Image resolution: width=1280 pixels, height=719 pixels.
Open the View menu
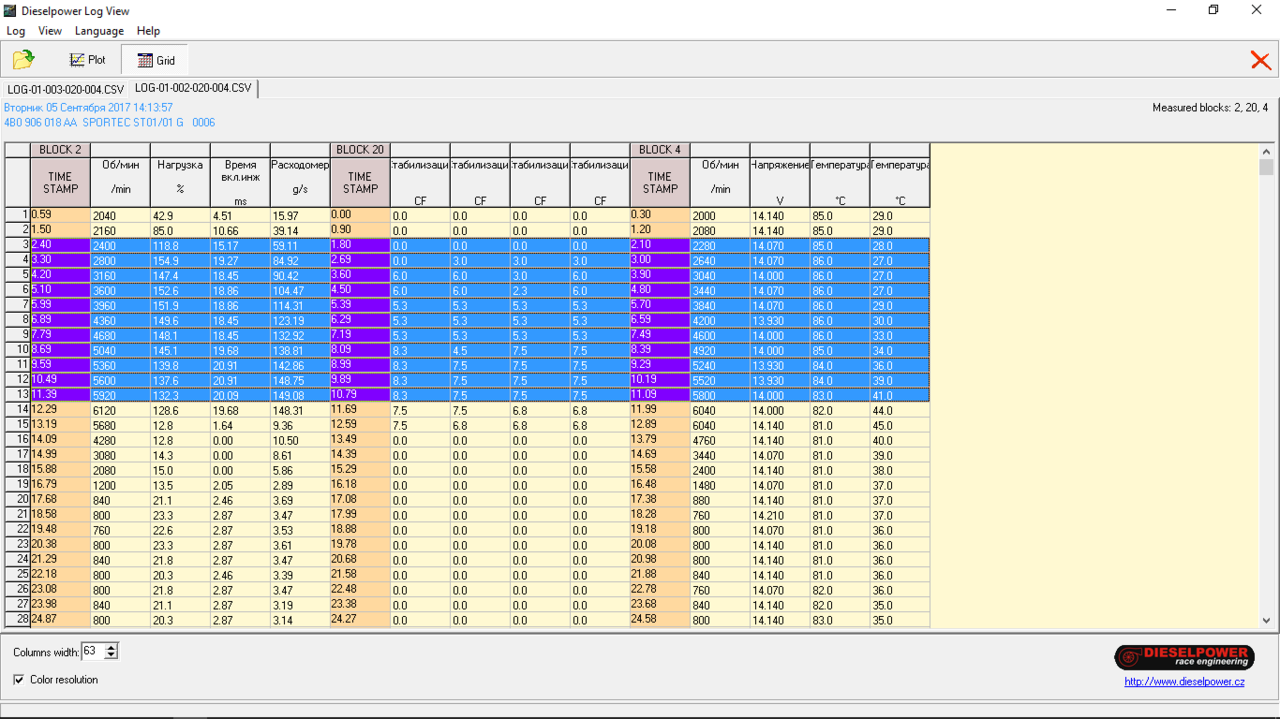[x=49, y=31]
